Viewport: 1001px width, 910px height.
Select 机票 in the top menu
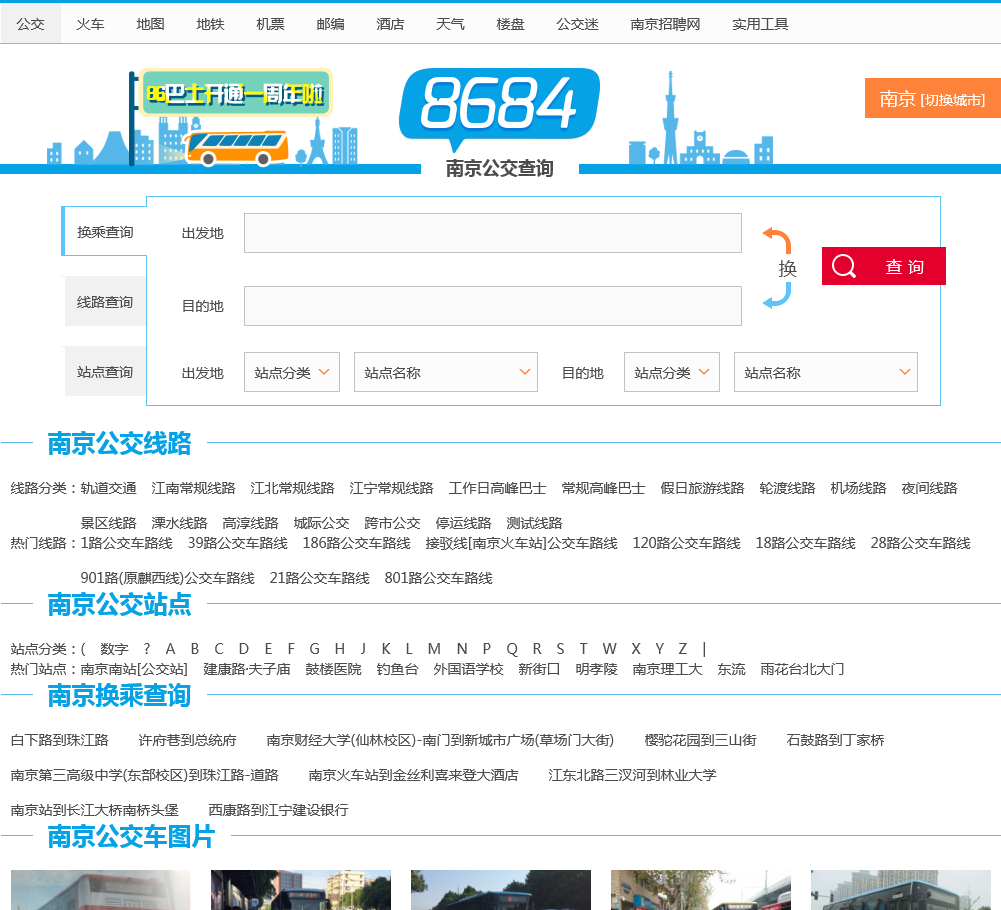click(270, 24)
